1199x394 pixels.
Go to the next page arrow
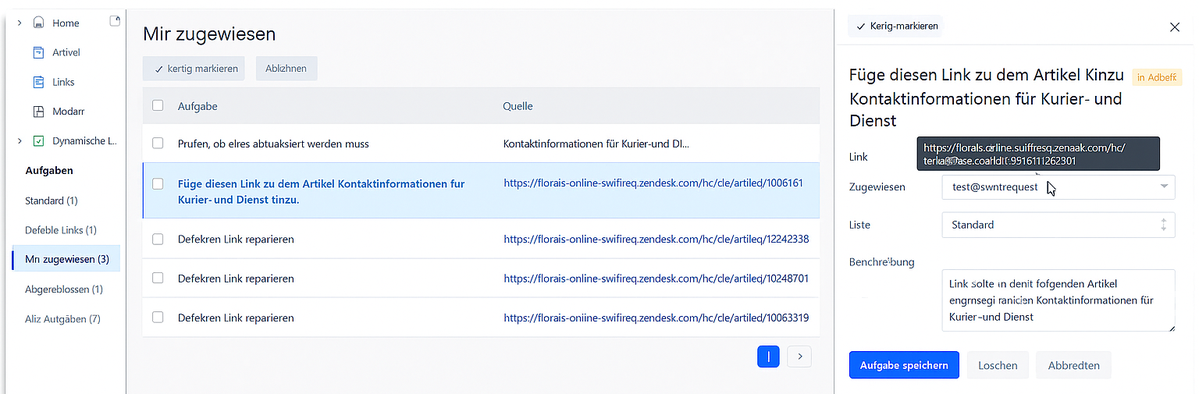(799, 356)
